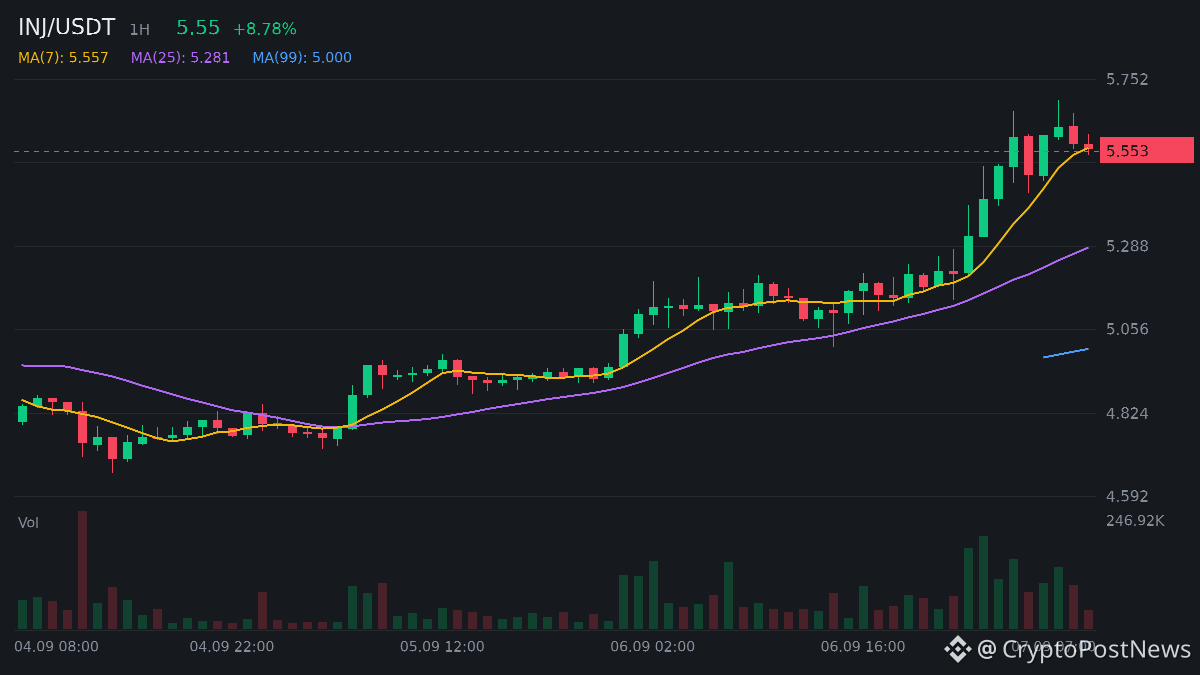Select the 1H timeframe label
The width and height of the screenshot is (1200, 675).
click(139, 30)
